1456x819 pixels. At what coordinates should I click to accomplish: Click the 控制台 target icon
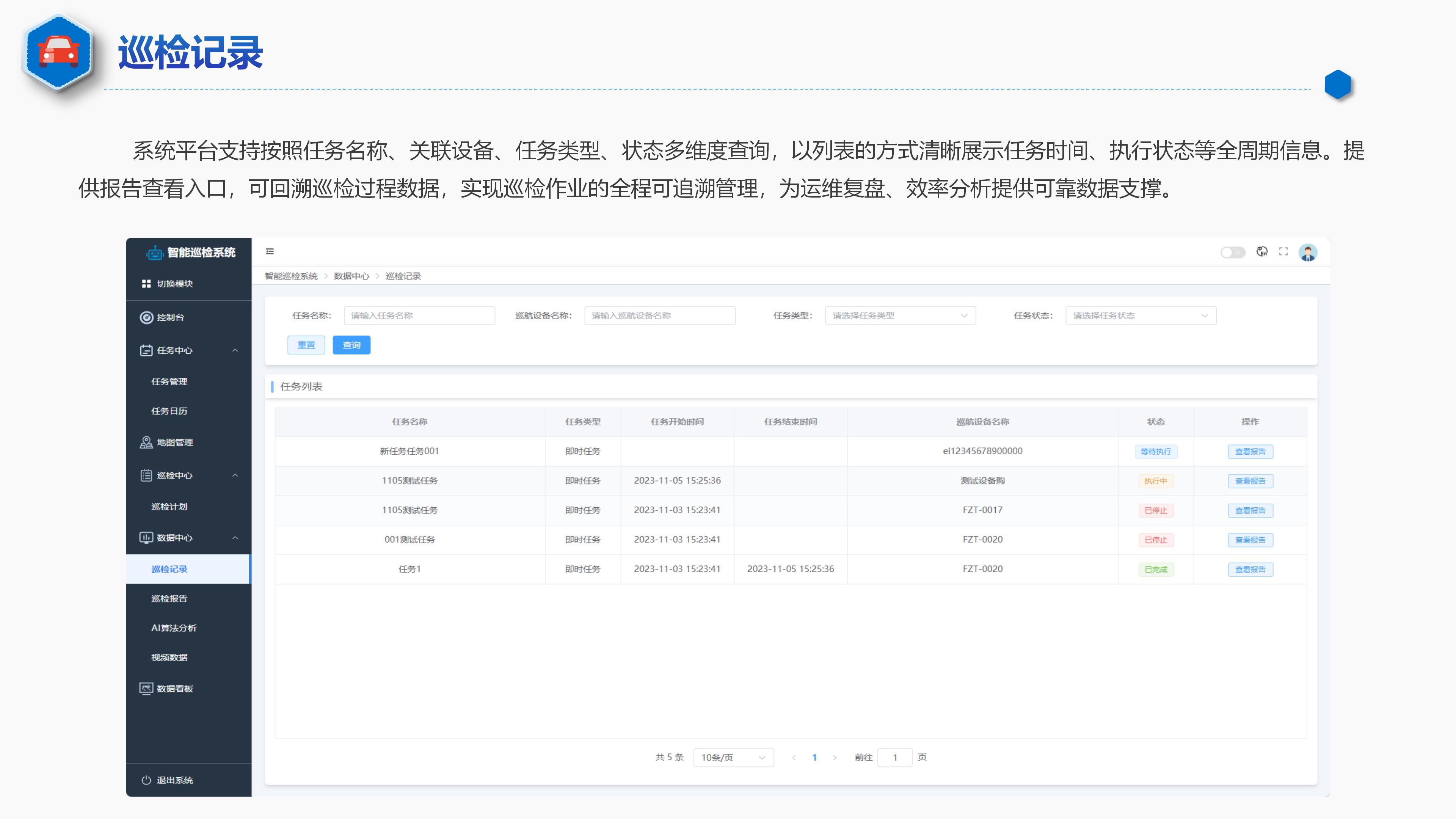point(146,318)
